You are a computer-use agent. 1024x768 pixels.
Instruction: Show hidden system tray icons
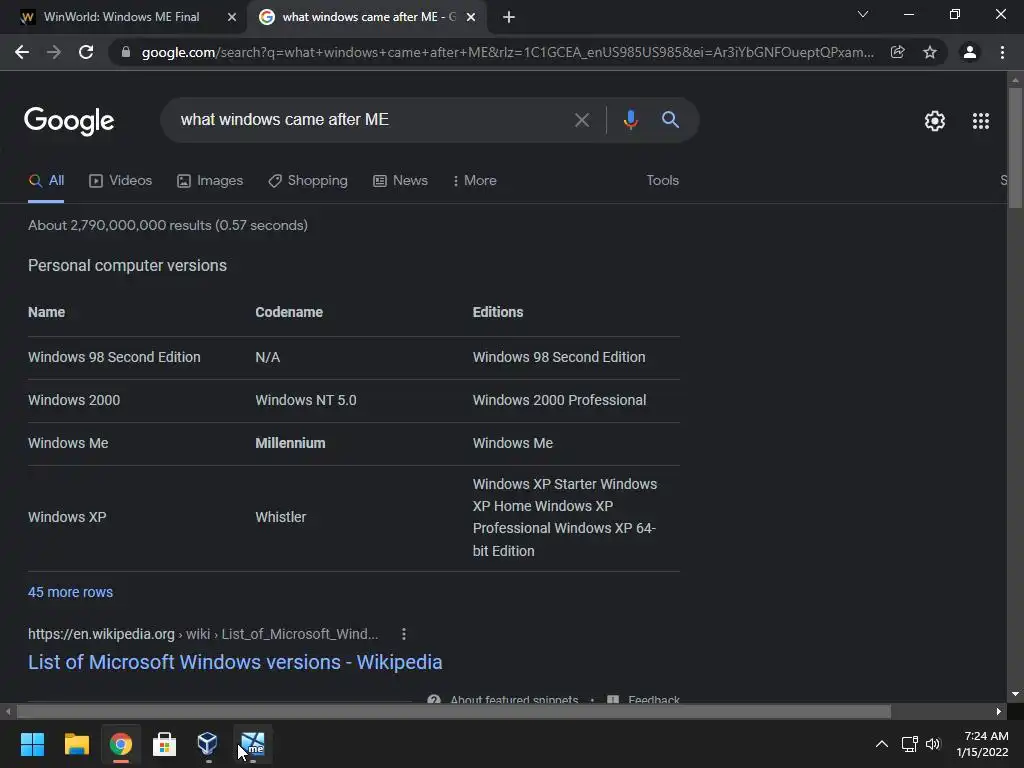882,744
